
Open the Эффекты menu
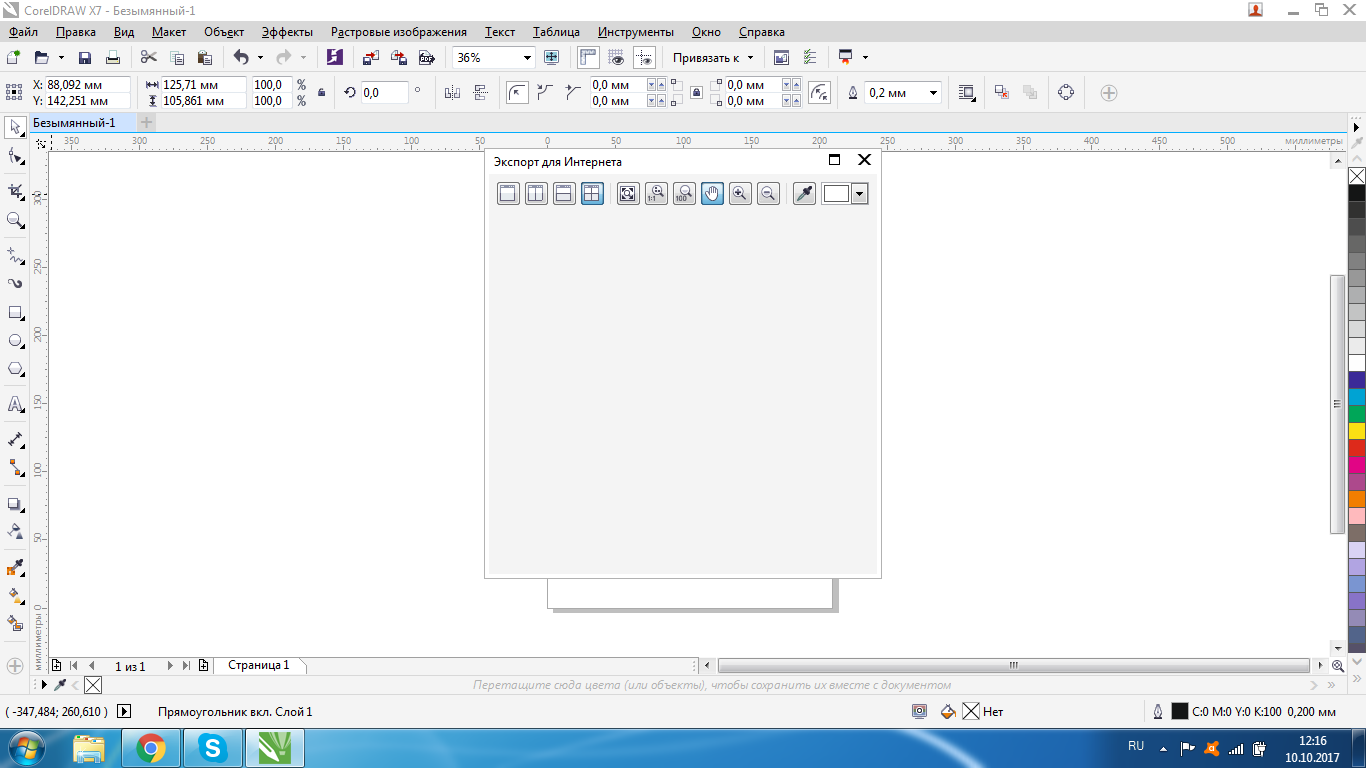coord(287,32)
